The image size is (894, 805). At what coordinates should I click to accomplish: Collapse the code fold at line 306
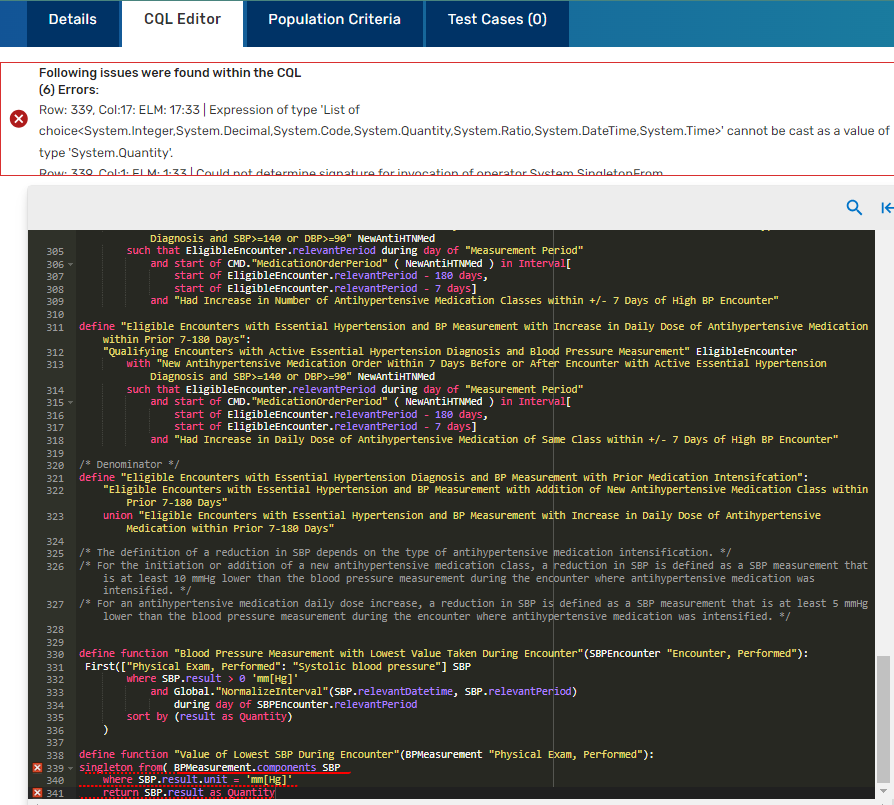click(x=70, y=264)
